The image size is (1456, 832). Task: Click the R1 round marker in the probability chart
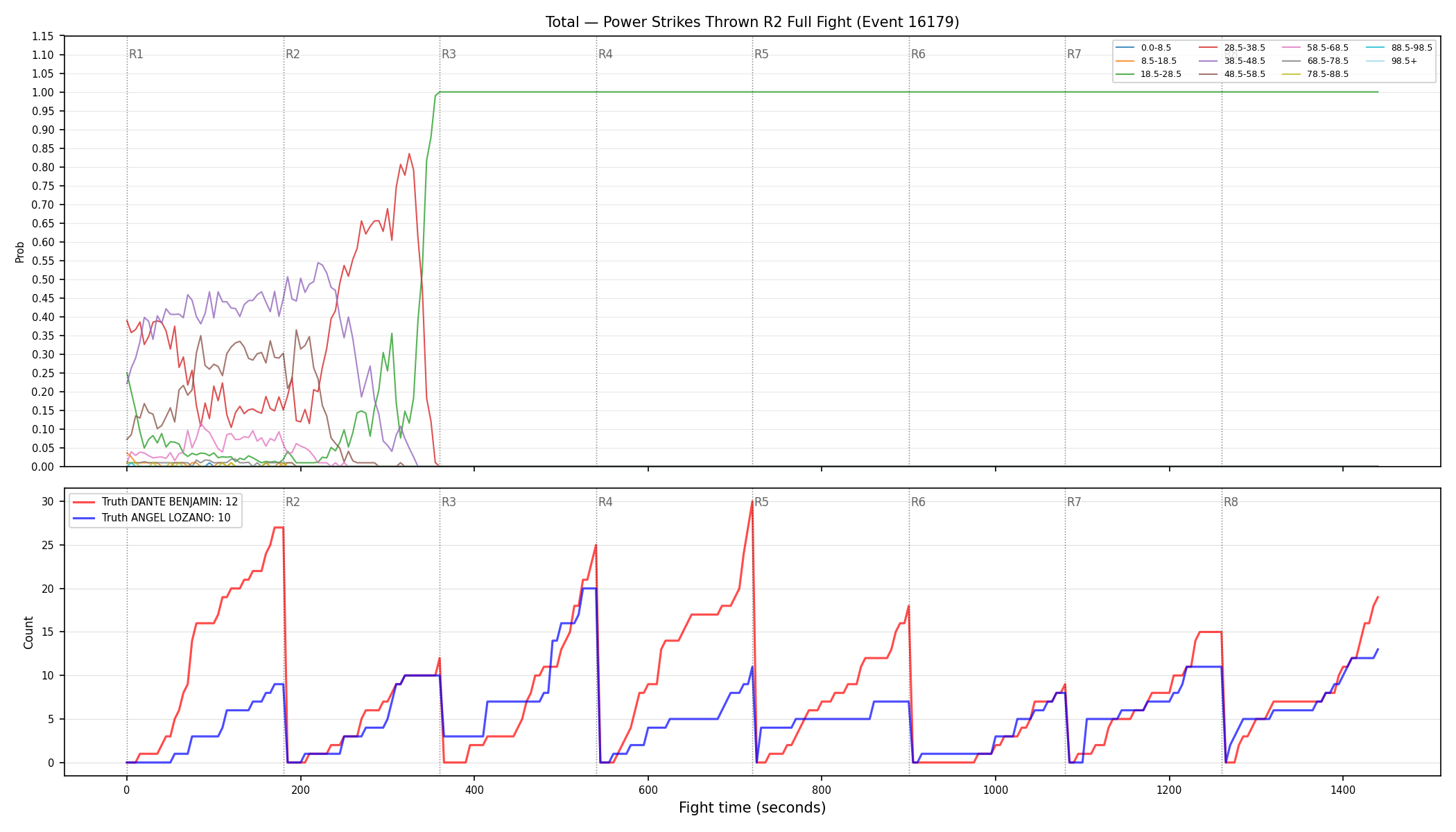(x=136, y=54)
